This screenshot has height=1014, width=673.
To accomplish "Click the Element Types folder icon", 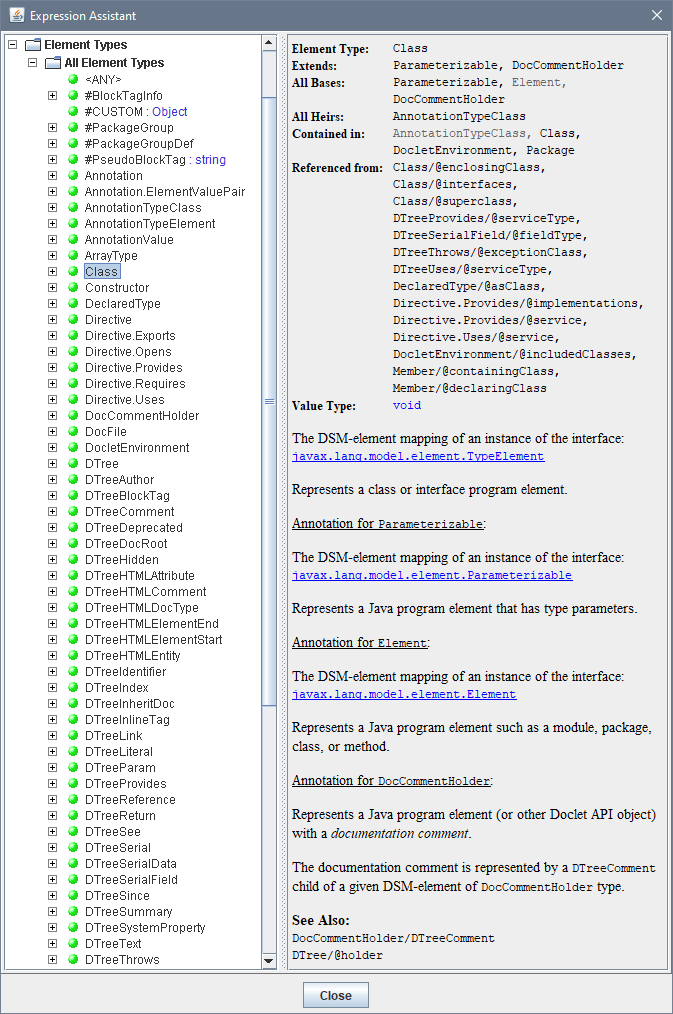I will (32, 45).
